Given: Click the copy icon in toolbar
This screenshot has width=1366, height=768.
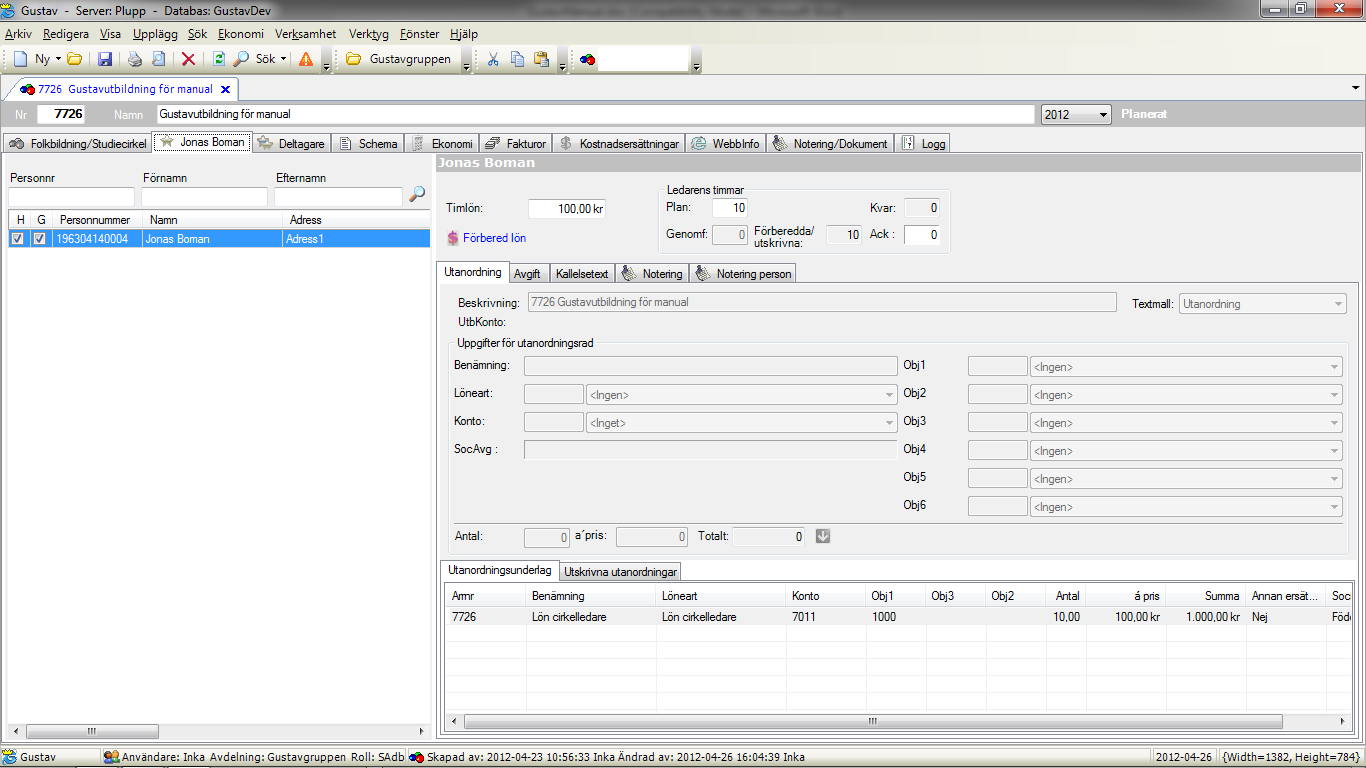Looking at the screenshot, I should pyautogui.click(x=517, y=59).
